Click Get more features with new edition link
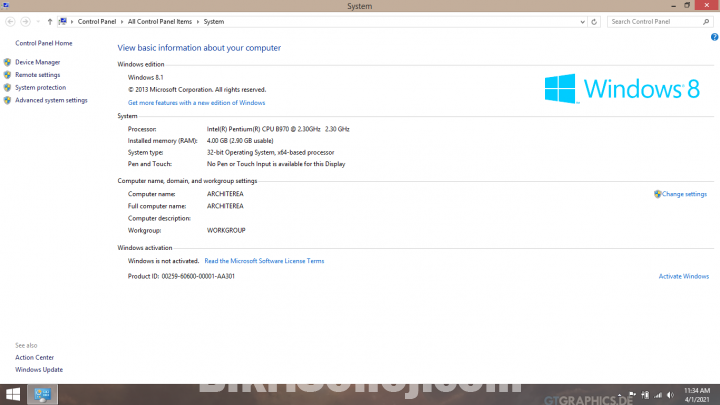720x405 pixels. [197, 103]
